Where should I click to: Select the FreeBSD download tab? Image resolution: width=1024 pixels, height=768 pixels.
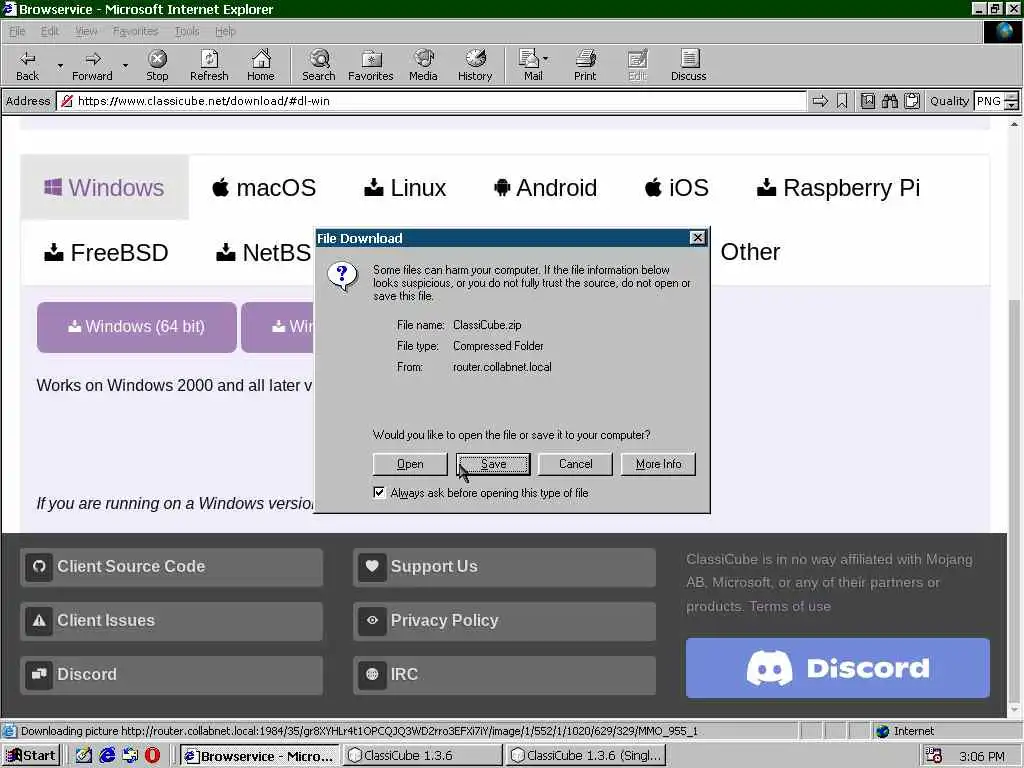106,252
